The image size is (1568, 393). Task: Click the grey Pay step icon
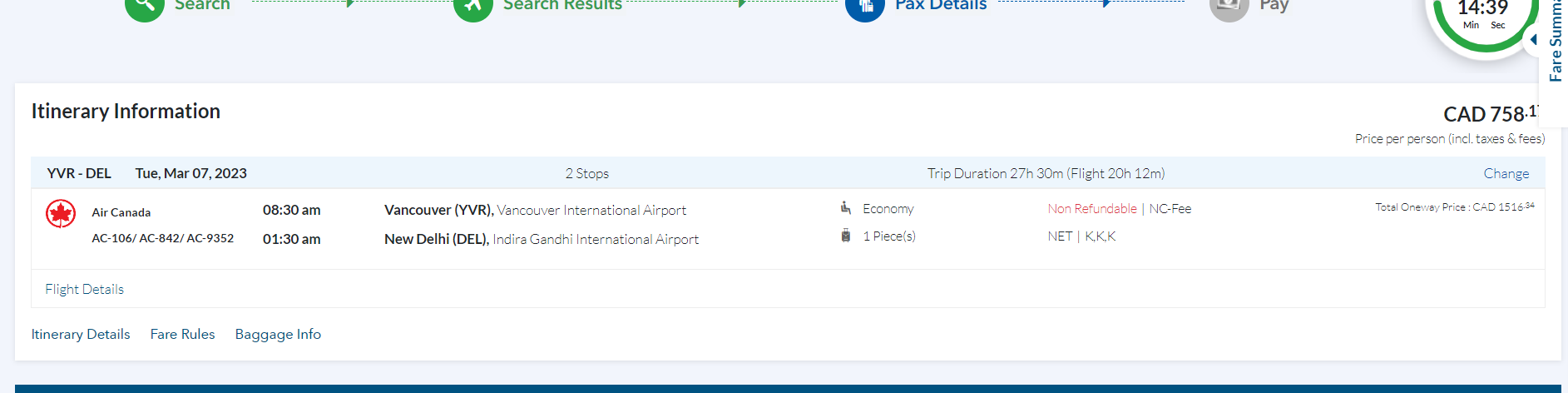[1229, 7]
